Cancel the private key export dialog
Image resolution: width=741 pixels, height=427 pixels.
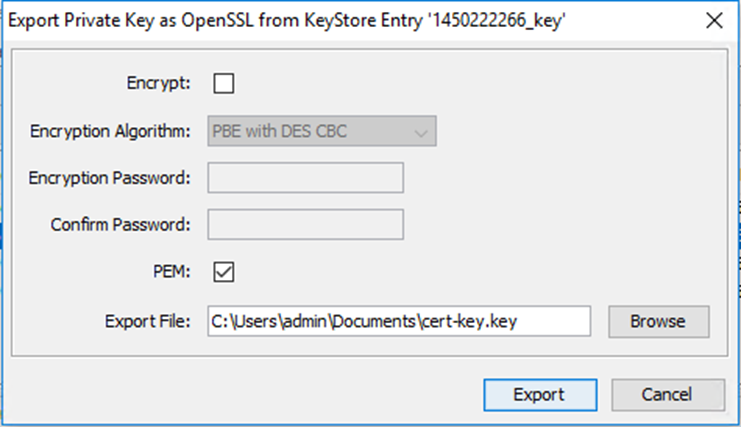[667, 394]
